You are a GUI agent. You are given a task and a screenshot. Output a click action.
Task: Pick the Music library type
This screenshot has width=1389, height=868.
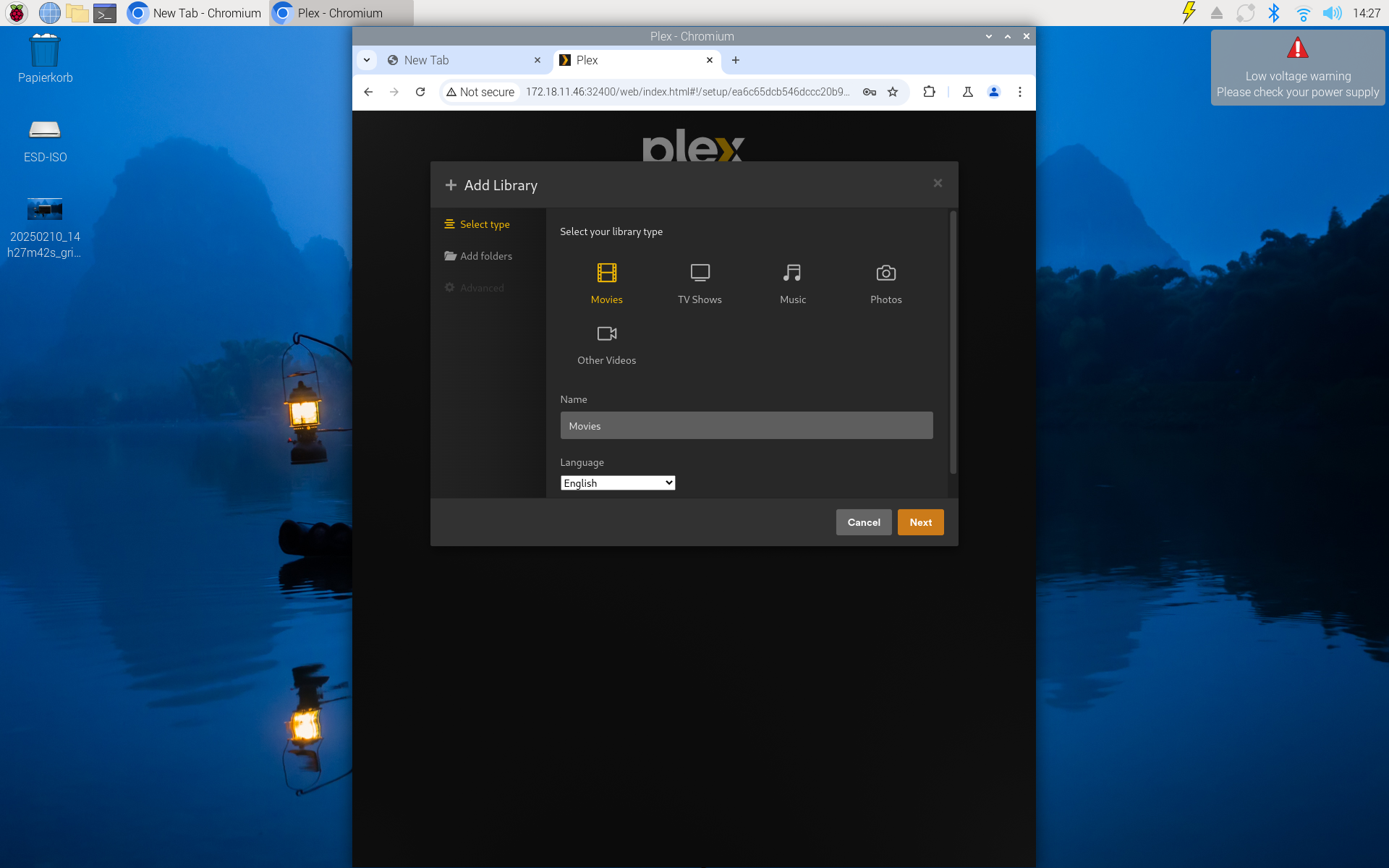pyautogui.click(x=793, y=284)
